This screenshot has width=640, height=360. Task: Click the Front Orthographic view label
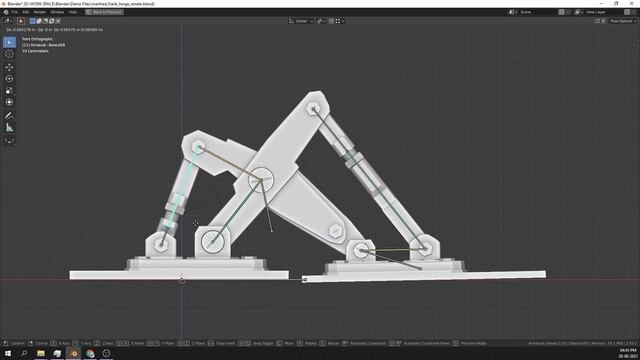click(x=38, y=39)
